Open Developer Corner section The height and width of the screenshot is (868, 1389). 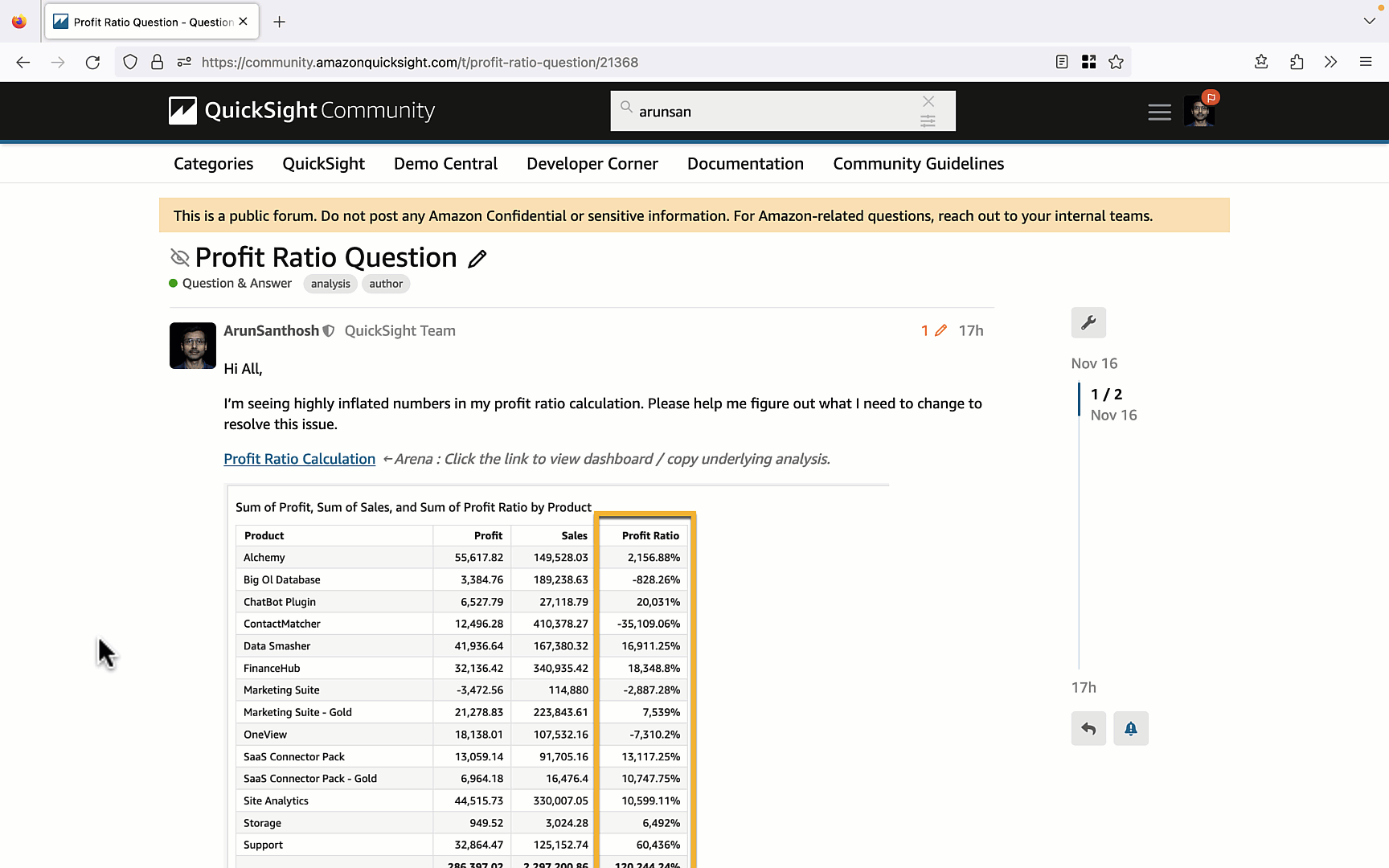tap(592, 163)
